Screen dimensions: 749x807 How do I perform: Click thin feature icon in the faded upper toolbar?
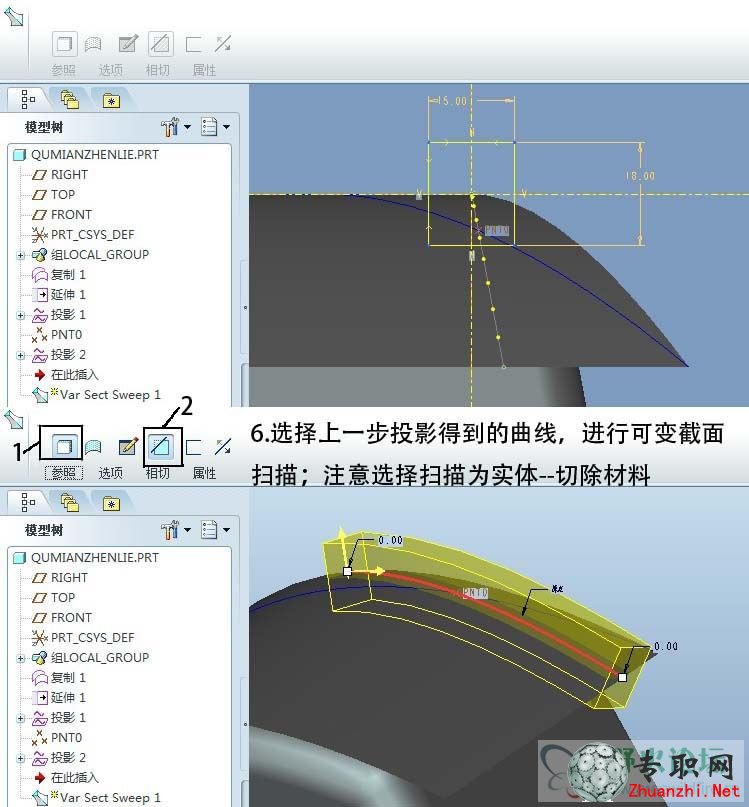point(193,45)
